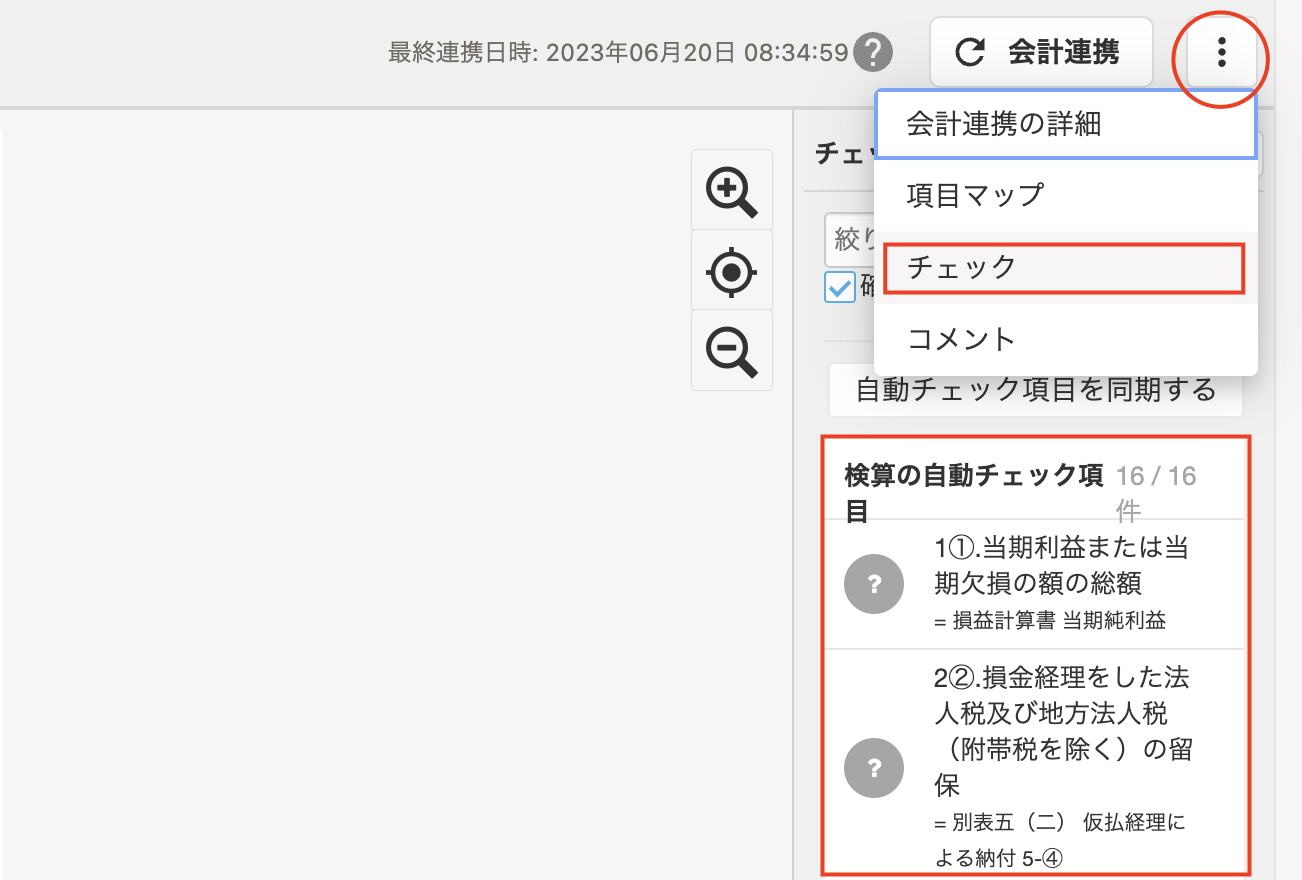Click the zoom in magnifier icon
Screen dimensions: 1302x880
click(x=732, y=190)
